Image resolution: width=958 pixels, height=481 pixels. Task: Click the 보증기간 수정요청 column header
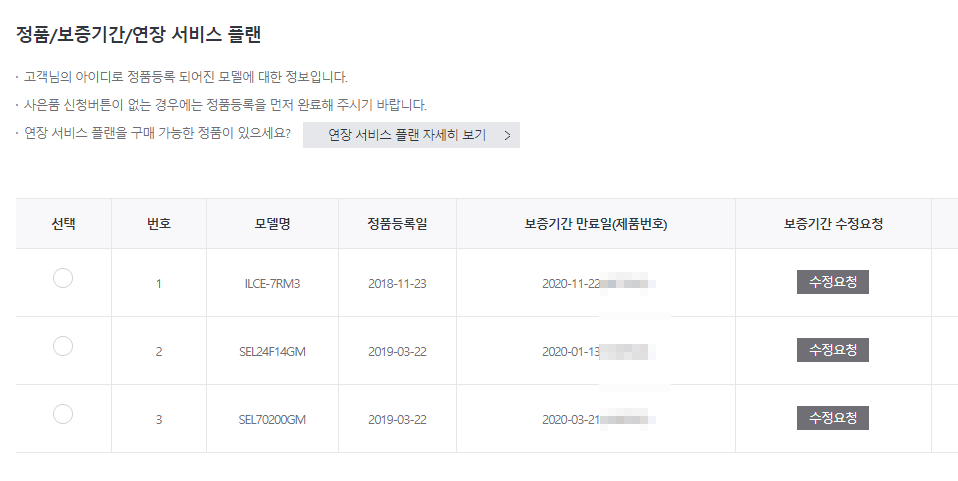833,224
